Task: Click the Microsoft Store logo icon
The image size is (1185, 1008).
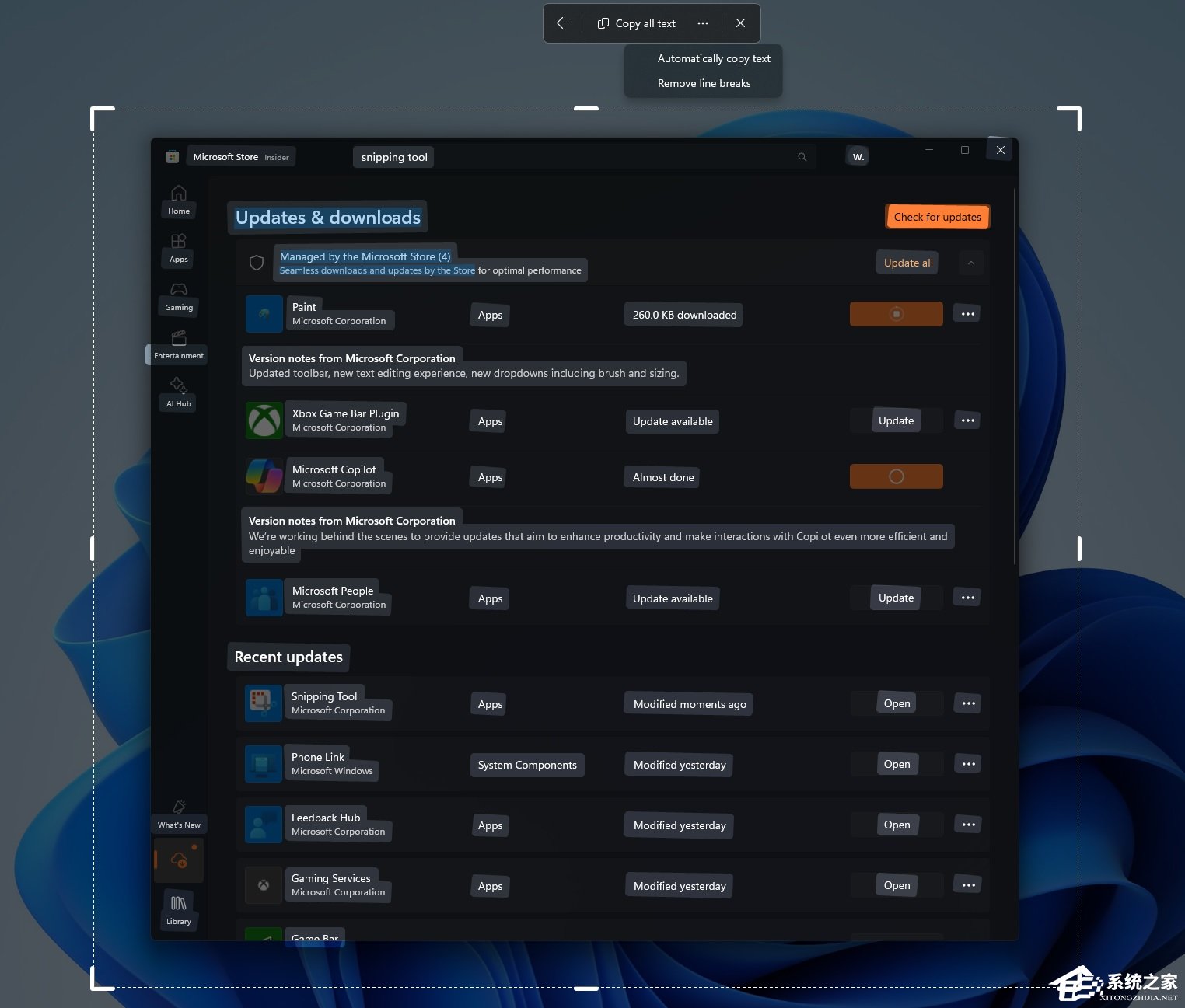Action: [x=173, y=157]
